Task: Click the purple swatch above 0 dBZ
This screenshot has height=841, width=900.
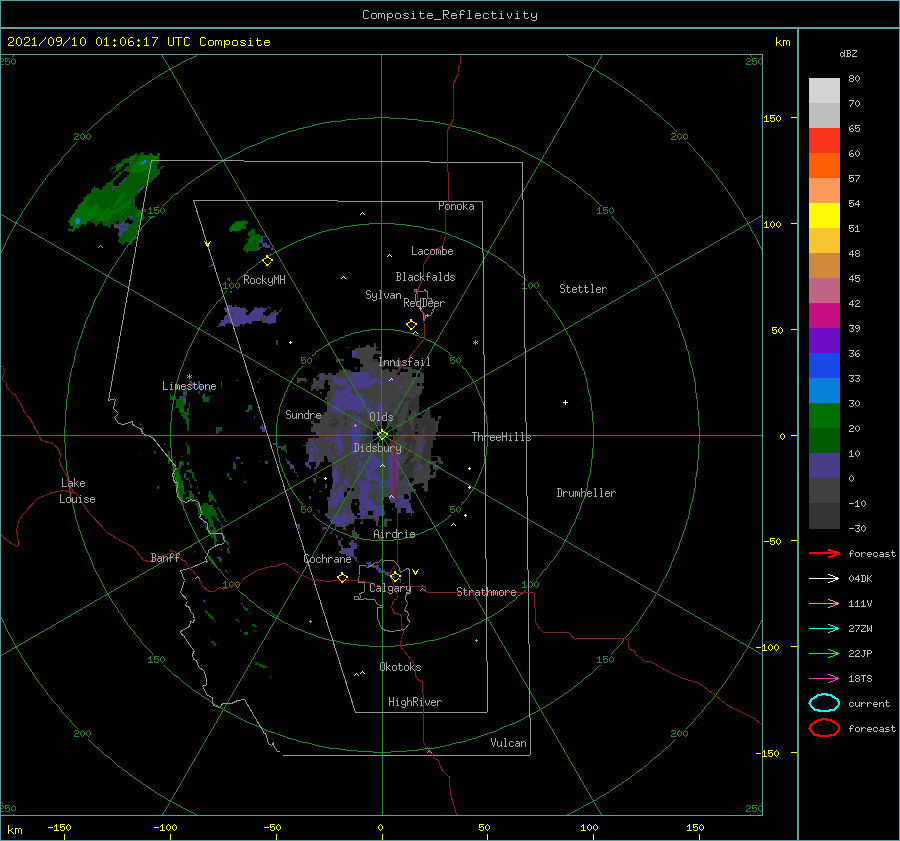Action: (824, 465)
